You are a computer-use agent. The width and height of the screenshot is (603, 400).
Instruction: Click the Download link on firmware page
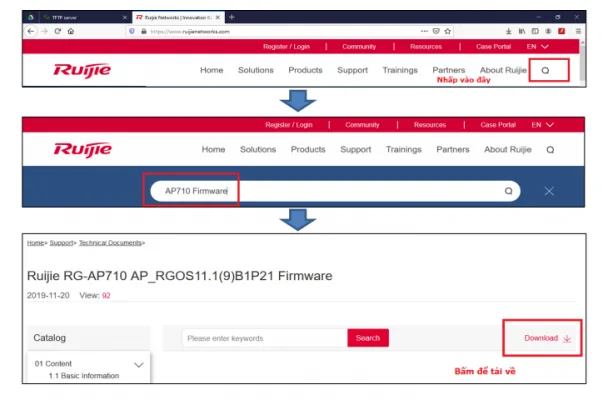click(541, 338)
